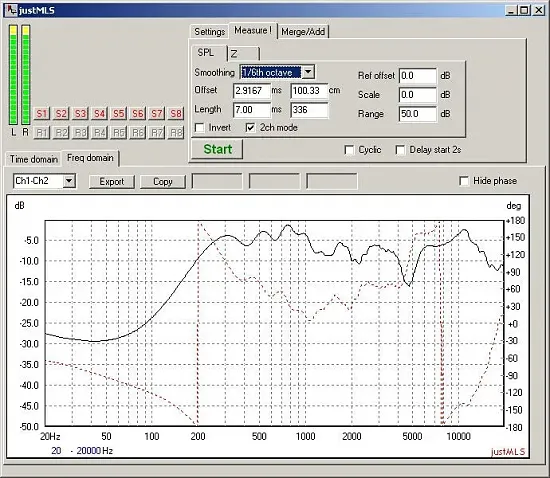Select store slot S7
550x478 pixels.
pyautogui.click(x=157, y=114)
